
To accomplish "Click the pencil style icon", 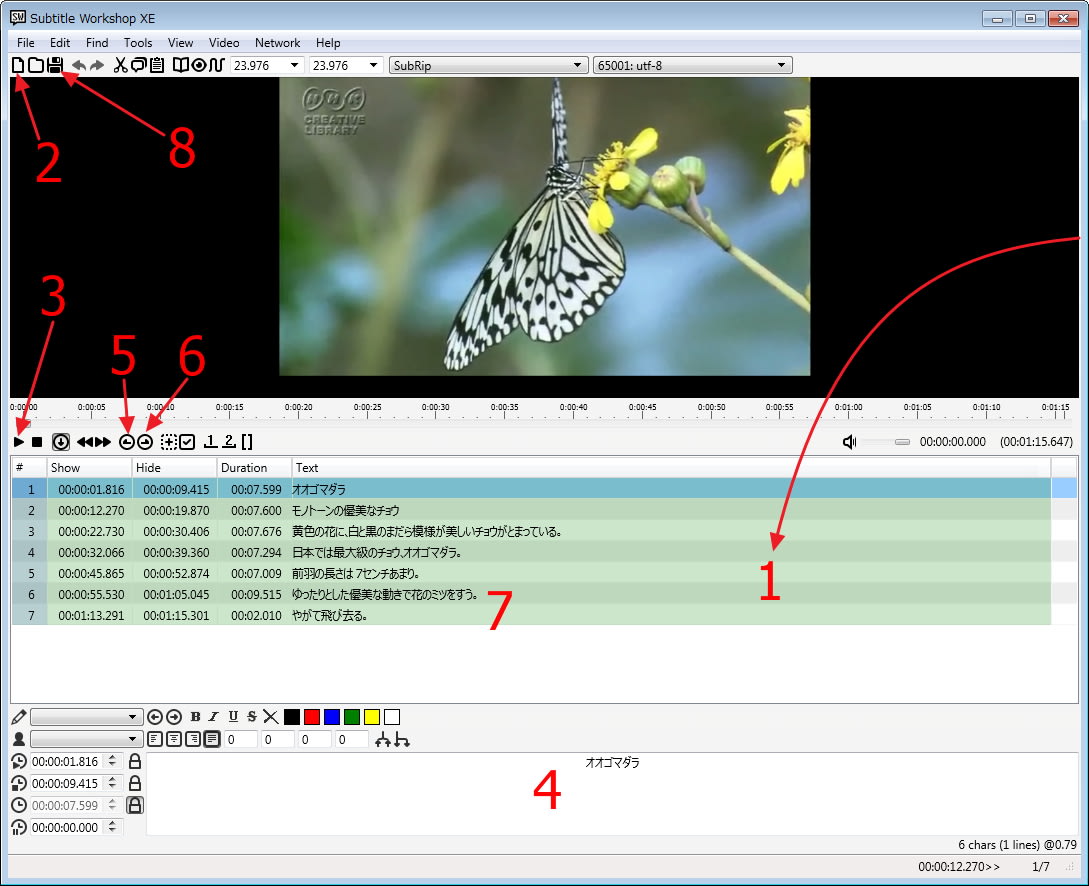I will (19, 717).
